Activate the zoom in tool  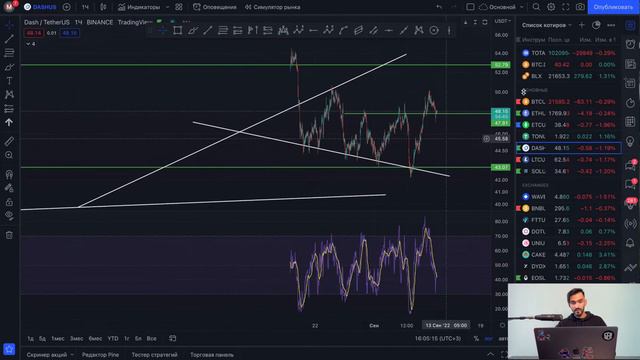point(9,155)
